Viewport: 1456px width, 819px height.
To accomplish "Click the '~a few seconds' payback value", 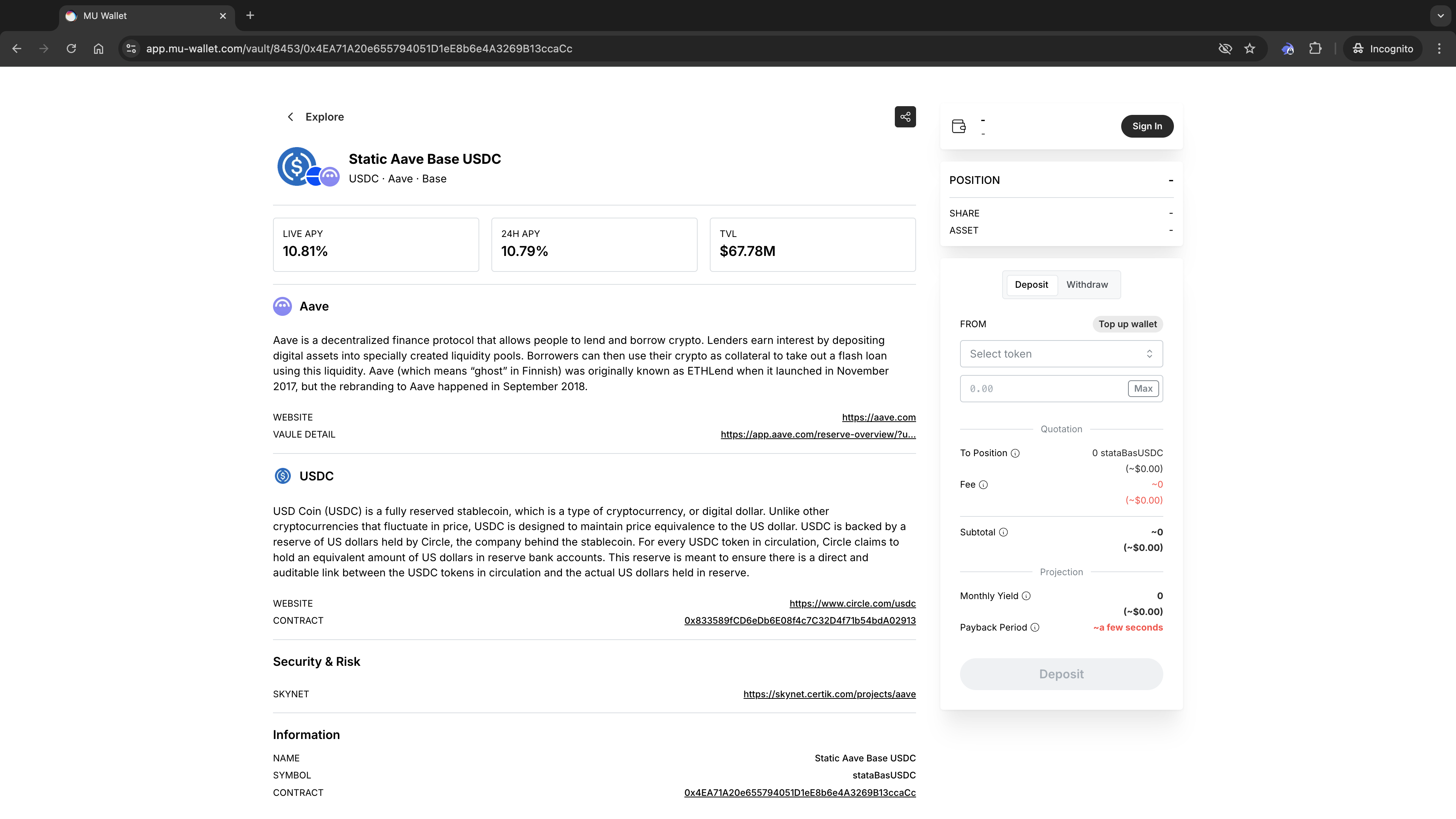I will (1128, 628).
